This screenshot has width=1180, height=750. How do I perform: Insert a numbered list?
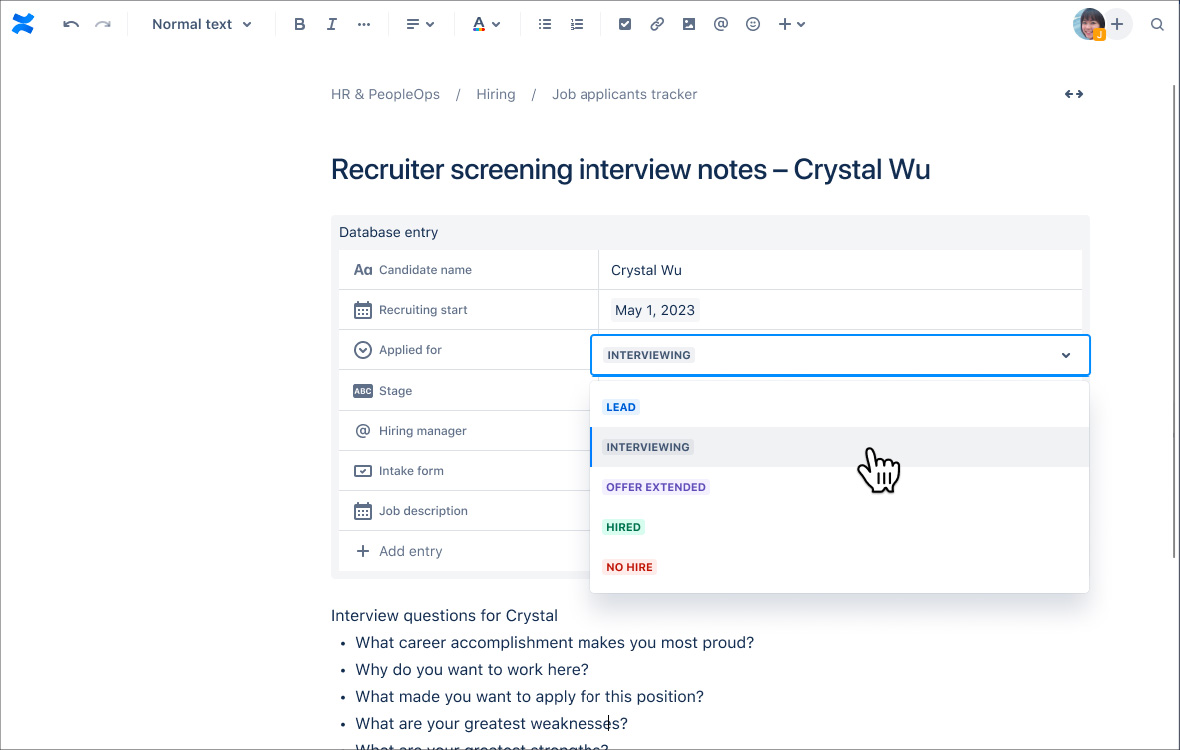click(577, 24)
